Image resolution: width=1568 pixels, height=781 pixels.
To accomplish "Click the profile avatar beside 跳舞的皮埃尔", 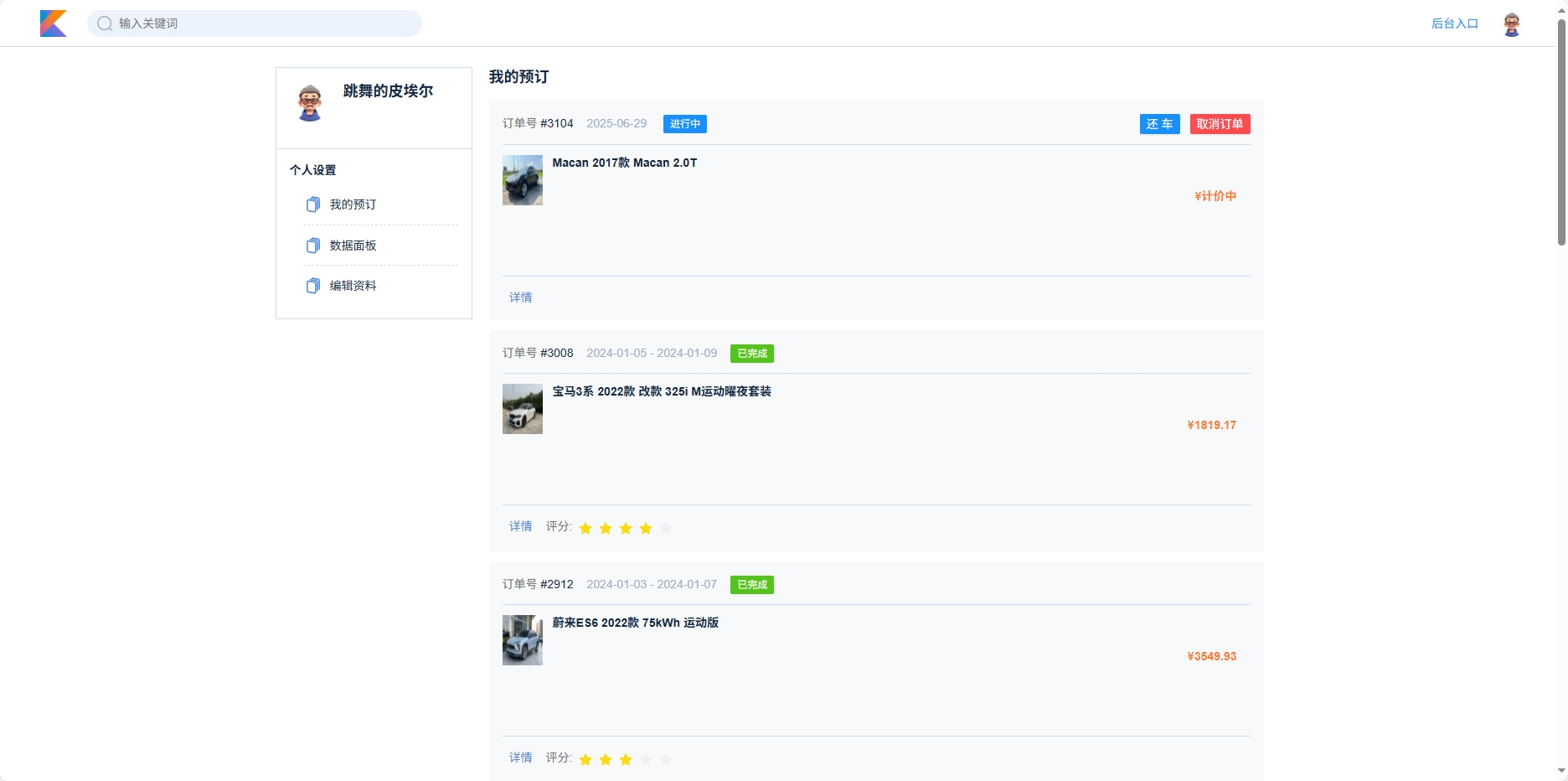I will [x=310, y=103].
